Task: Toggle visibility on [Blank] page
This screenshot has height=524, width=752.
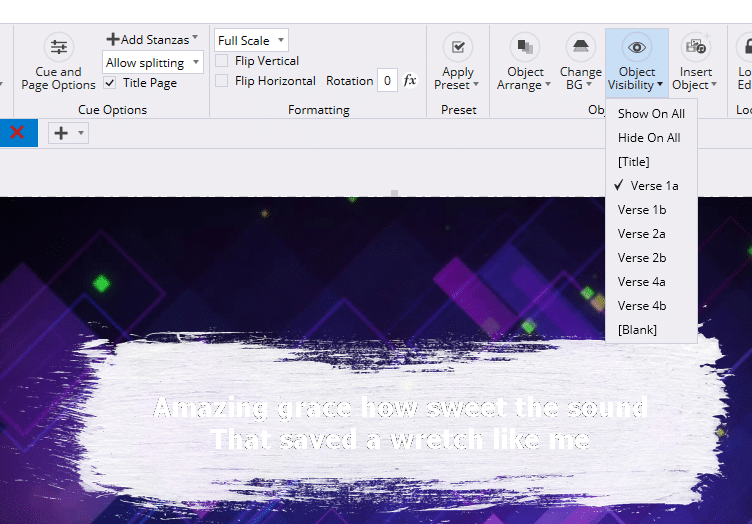Action: [651, 329]
